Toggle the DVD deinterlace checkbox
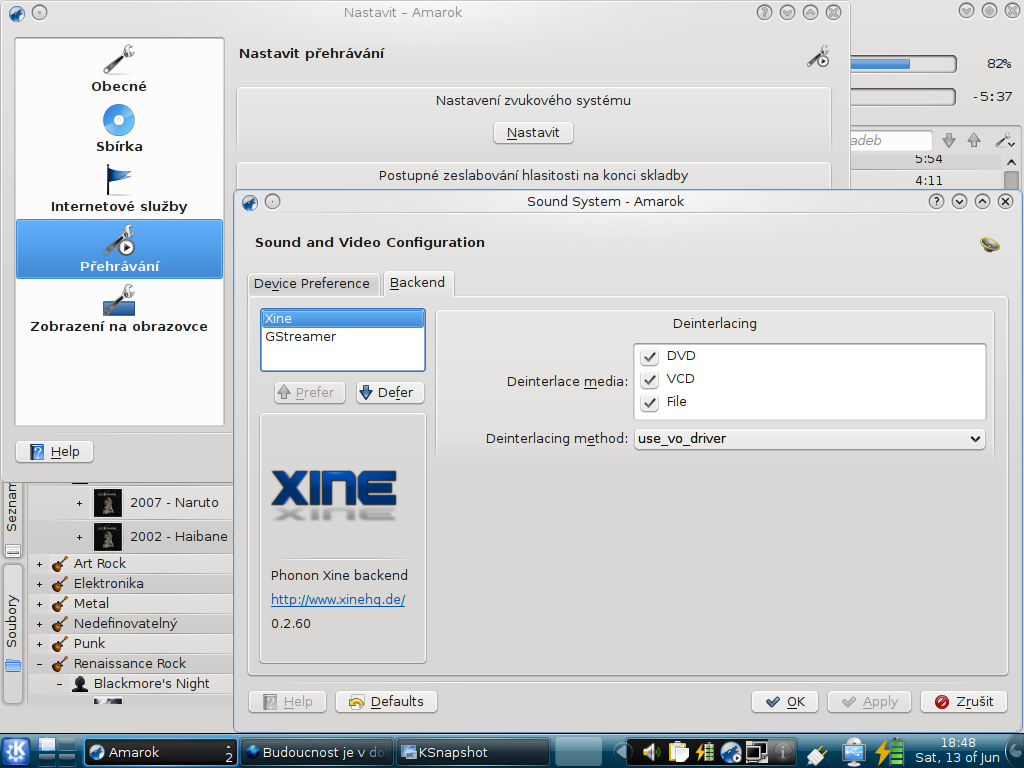1024x768 pixels. pyautogui.click(x=649, y=357)
